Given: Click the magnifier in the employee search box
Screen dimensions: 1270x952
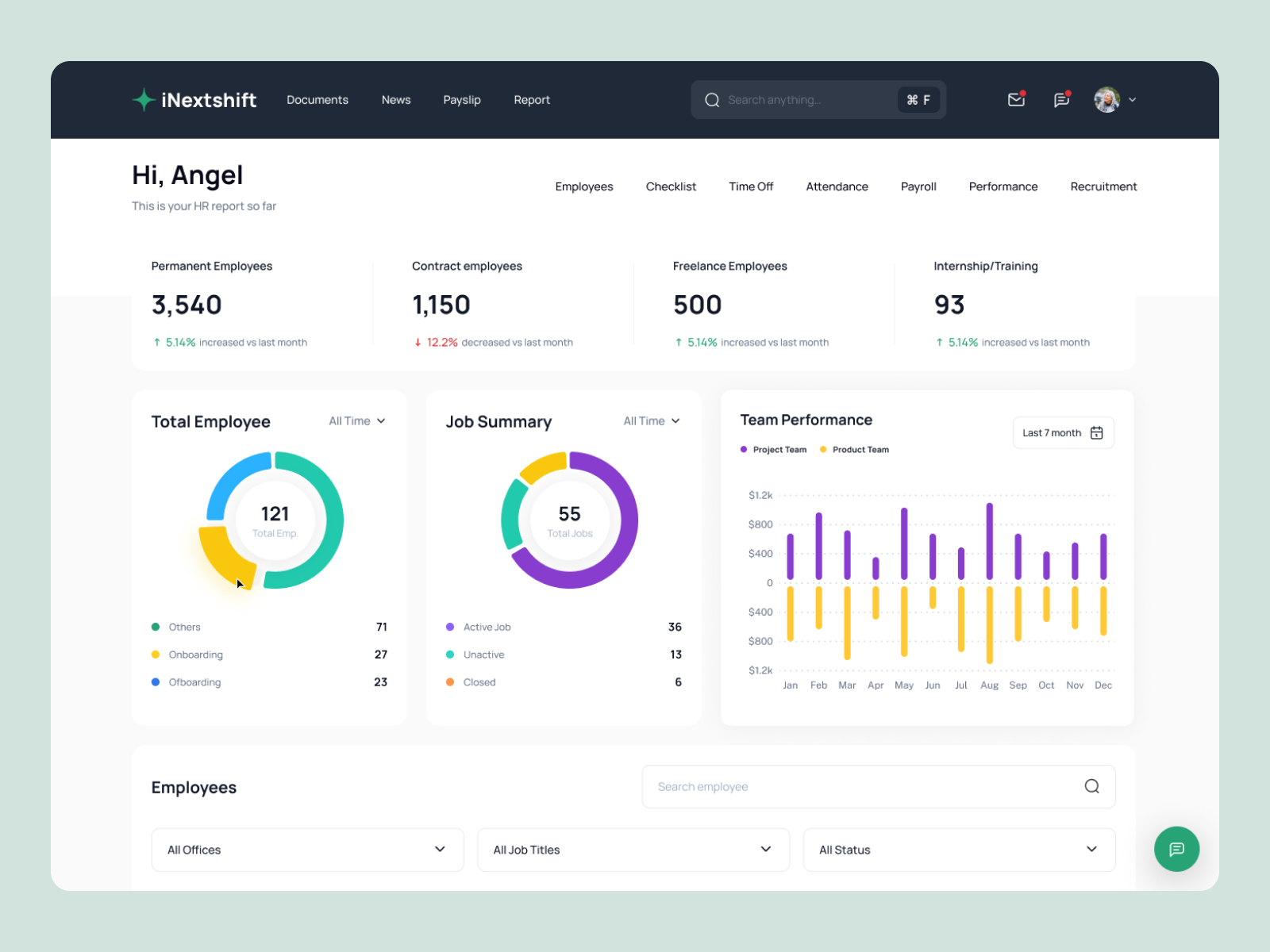Looking at the screenshot, I should [x=1092, y=786].
